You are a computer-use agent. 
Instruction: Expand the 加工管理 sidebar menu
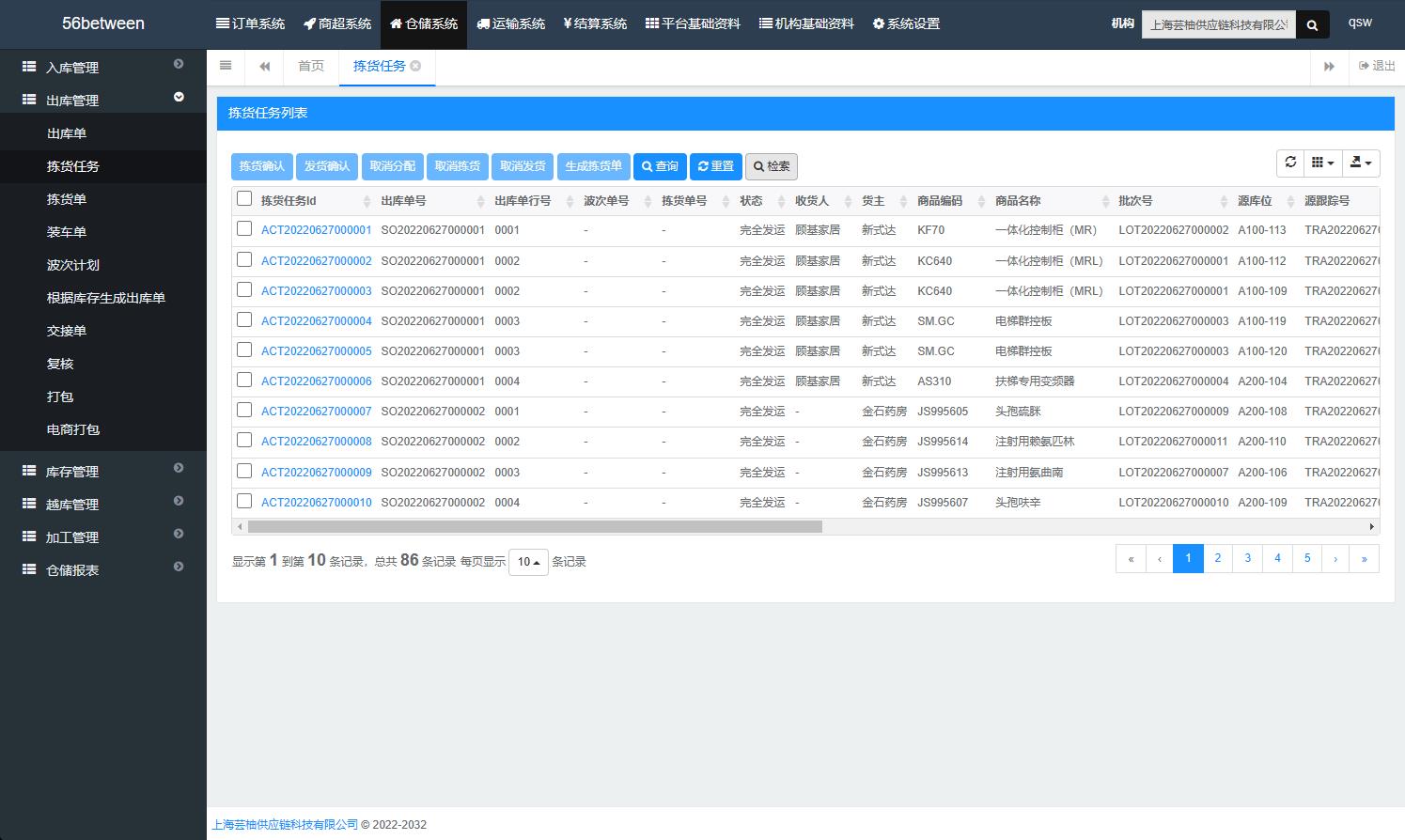coord(179,534)
